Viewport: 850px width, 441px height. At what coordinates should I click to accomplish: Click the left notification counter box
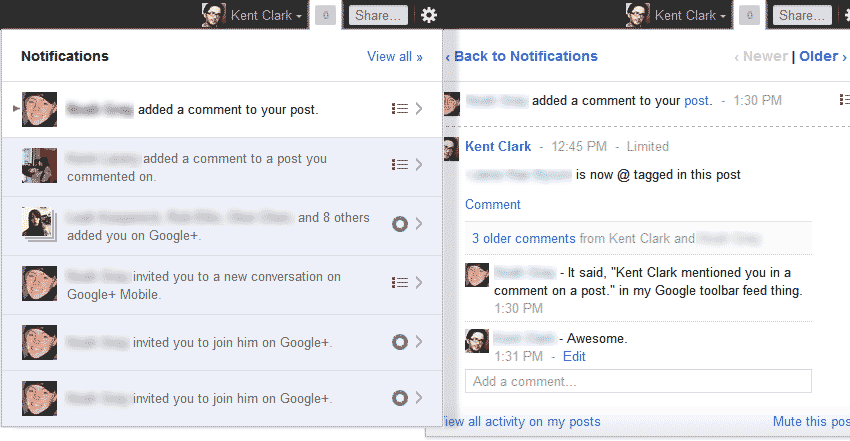pos(325,16)
